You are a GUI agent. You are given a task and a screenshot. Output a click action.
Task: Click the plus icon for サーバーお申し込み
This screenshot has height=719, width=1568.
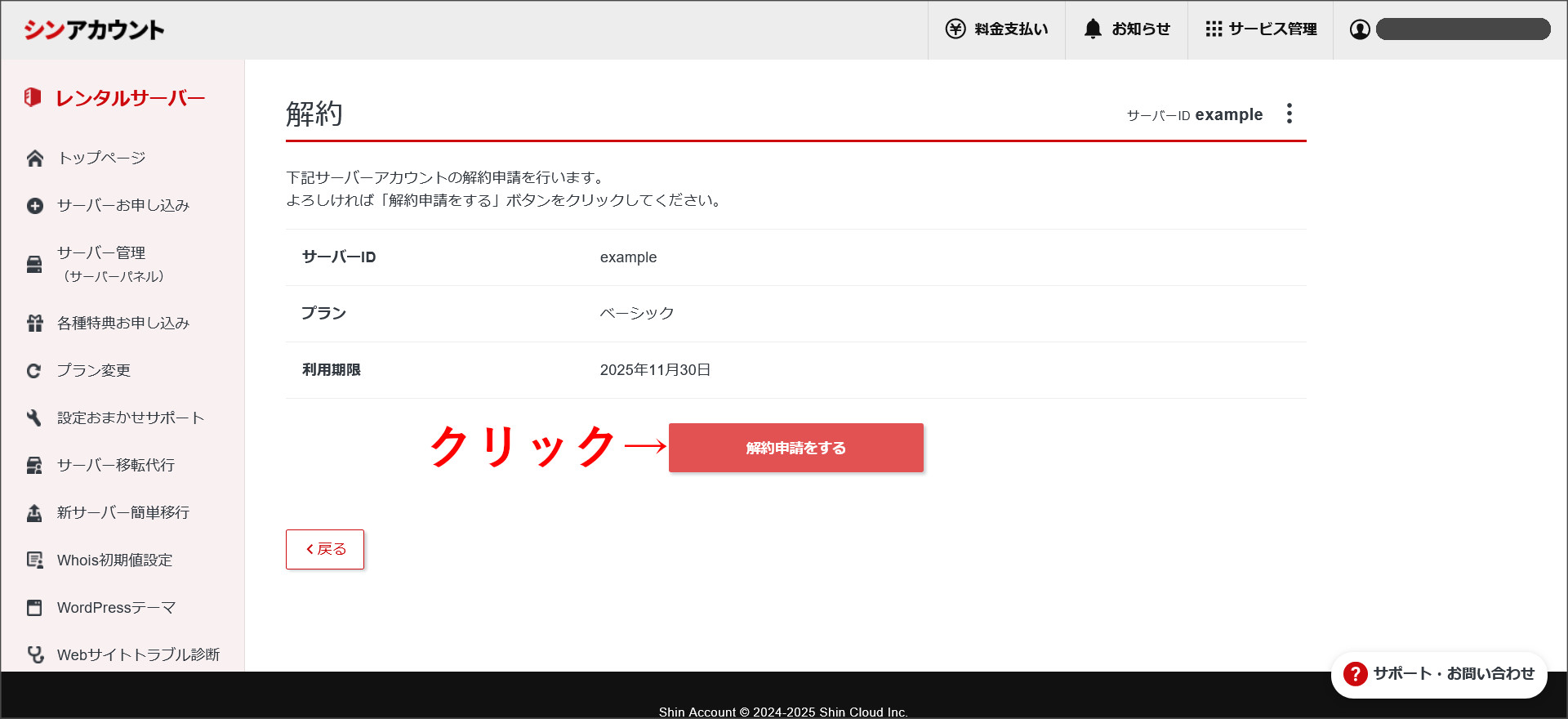(x=34, y=206)
